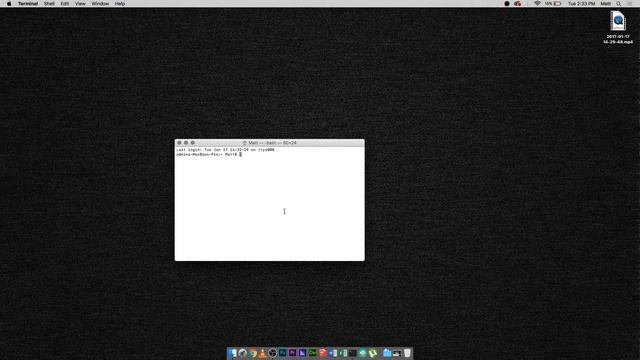Click the stack icon left of Trash
The width and height of the screenshot is (640, 360).
(397, 353)
